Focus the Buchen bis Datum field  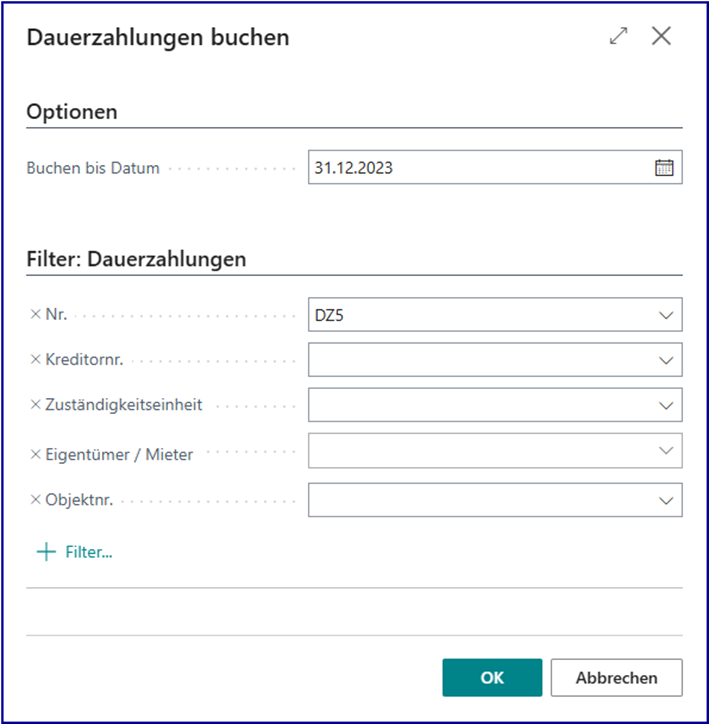click(478, 168)
